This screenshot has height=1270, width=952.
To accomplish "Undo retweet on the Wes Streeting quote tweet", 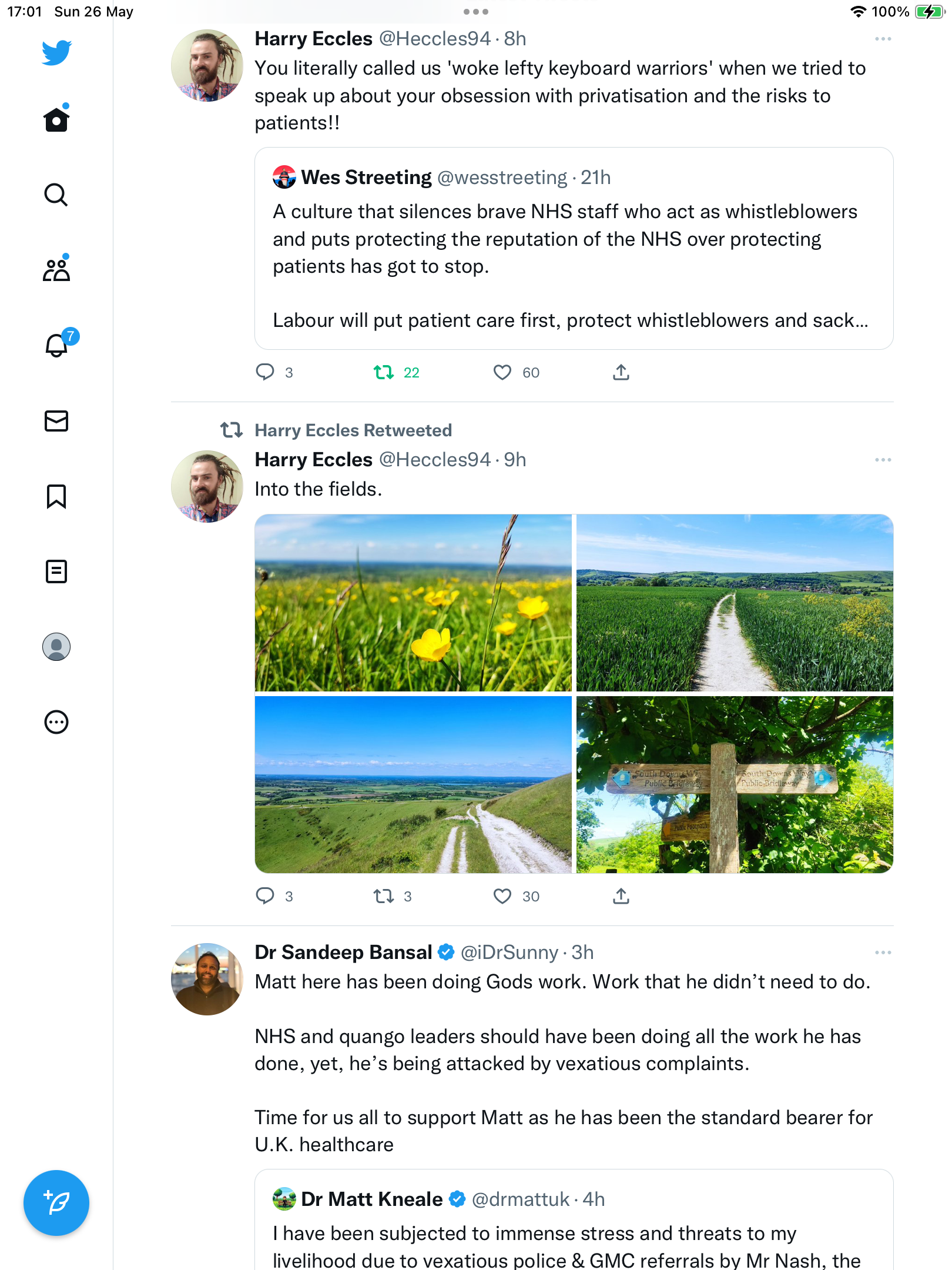I will click(x=396, y=372).
